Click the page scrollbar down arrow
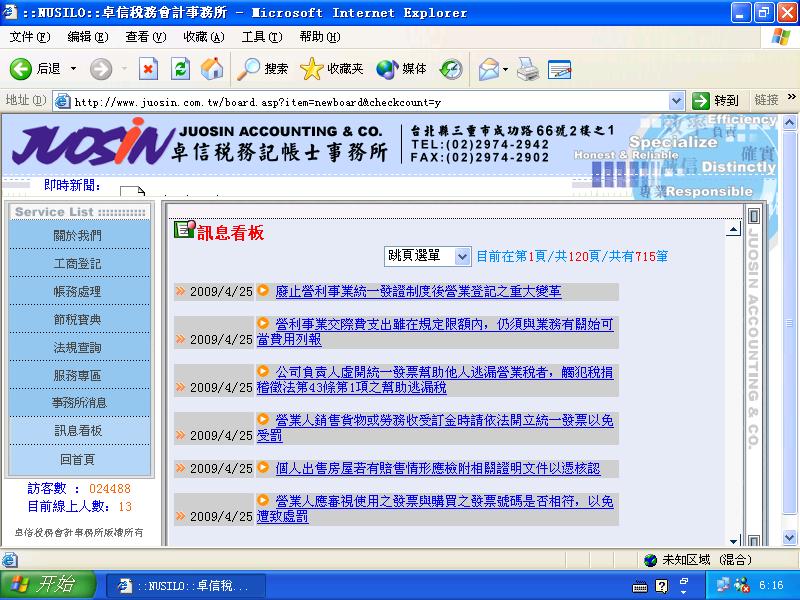Screen dimensions: 800x600 [x=789, y=537]
